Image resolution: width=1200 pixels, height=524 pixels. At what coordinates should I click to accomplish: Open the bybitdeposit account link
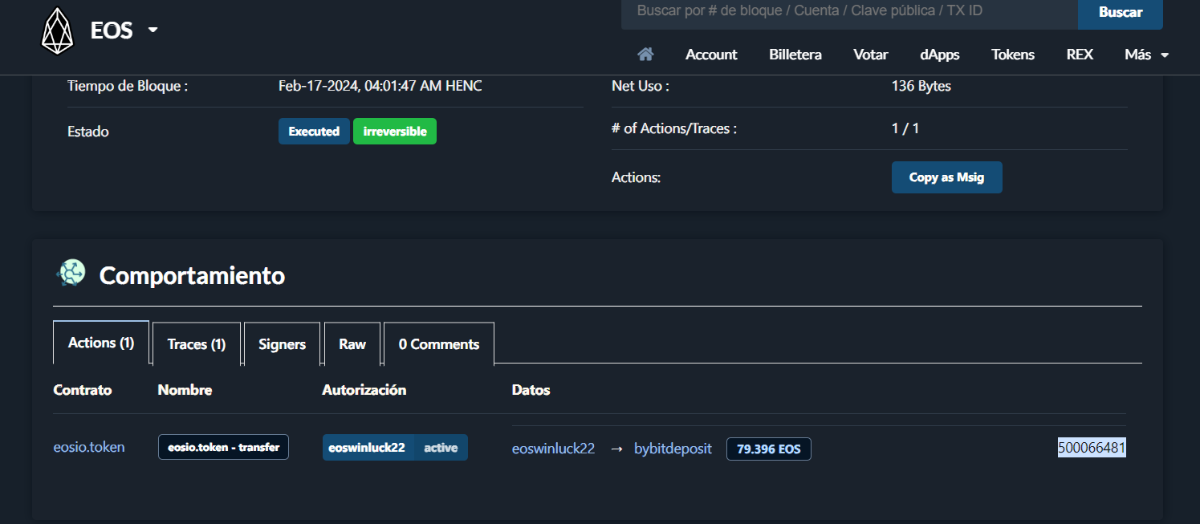(672, 449)
